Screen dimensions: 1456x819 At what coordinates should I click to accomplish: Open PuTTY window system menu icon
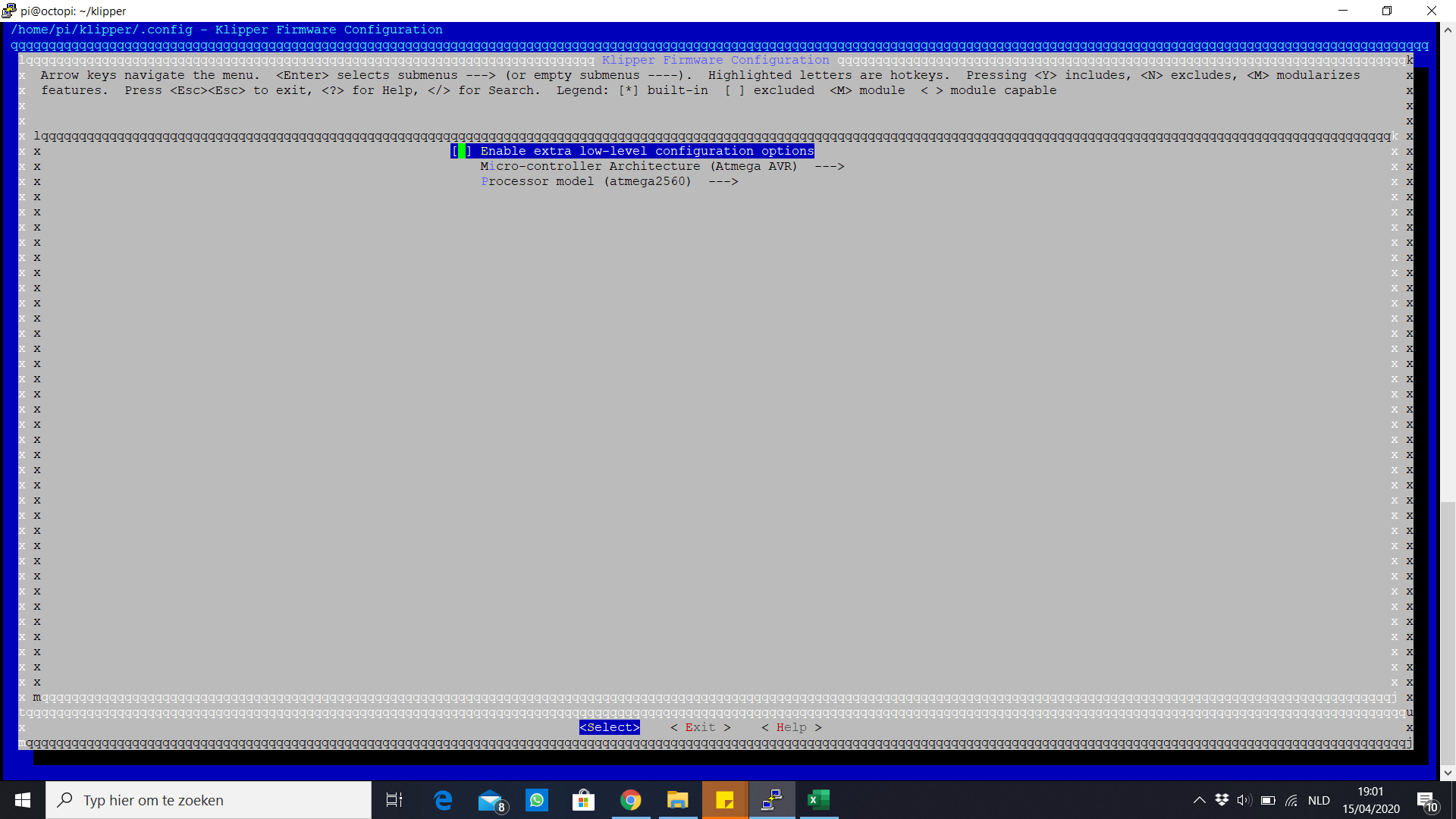click(9, 11)
